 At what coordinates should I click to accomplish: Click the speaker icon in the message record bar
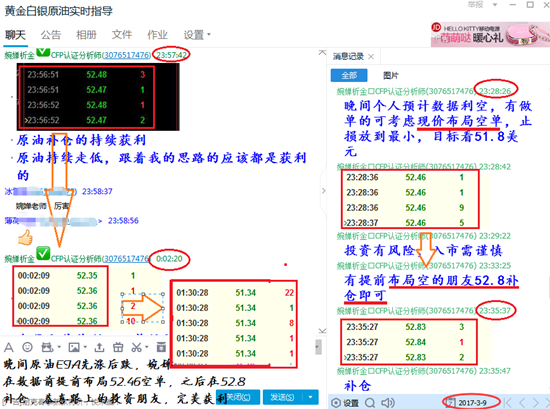click(x=388, y=403)
